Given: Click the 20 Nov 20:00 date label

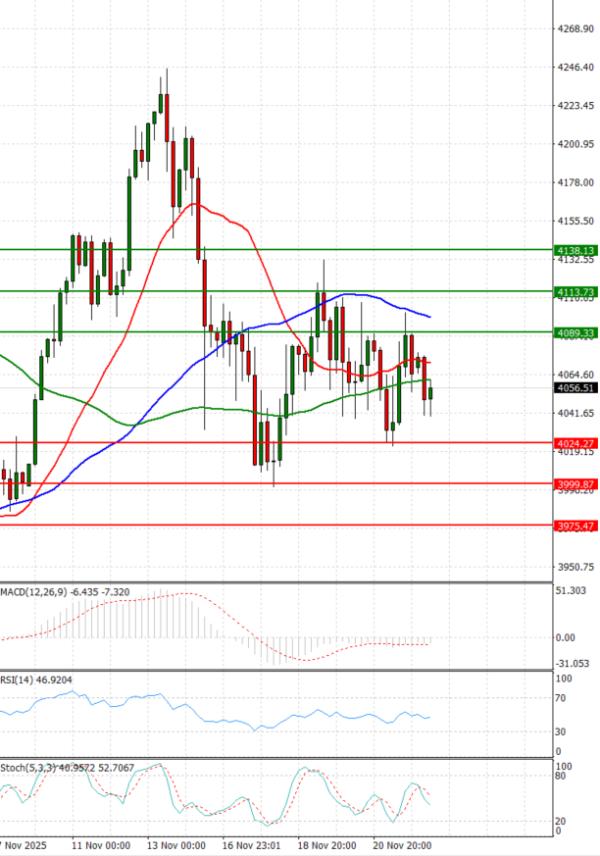Looking at the screenshot, I should coord(403,845).
